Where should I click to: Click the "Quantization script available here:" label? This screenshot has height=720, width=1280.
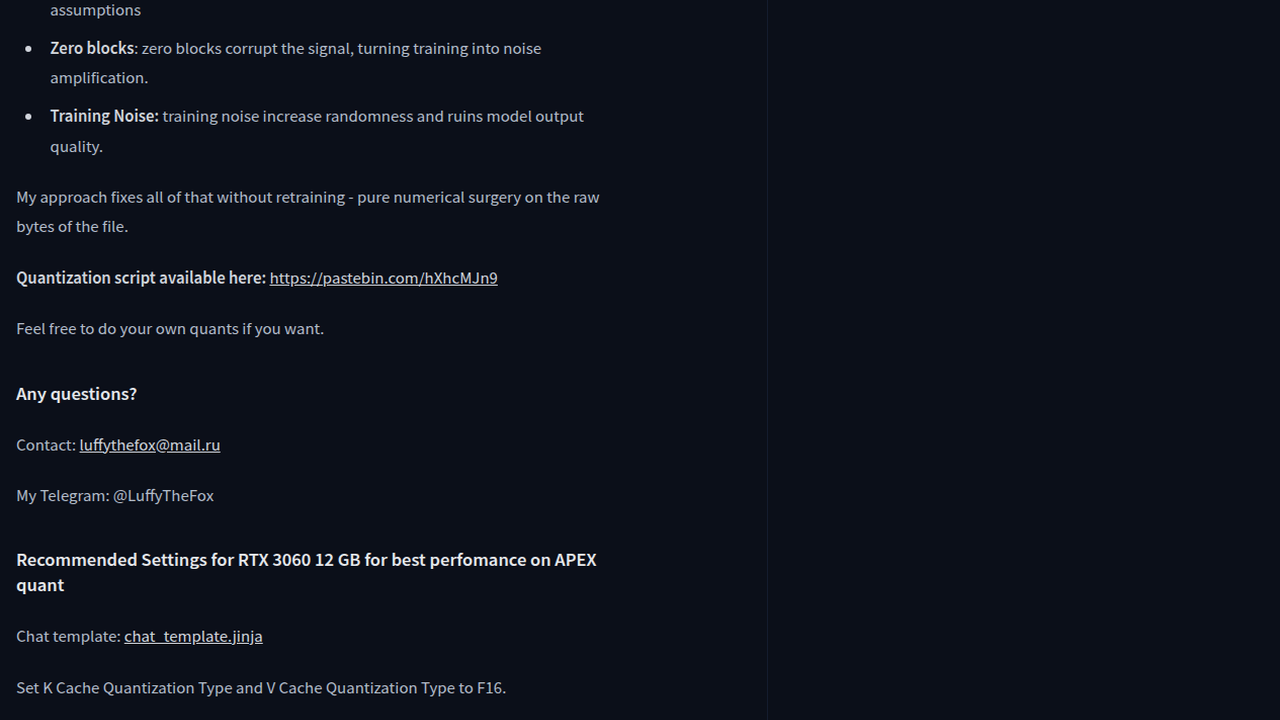(141, 278)
